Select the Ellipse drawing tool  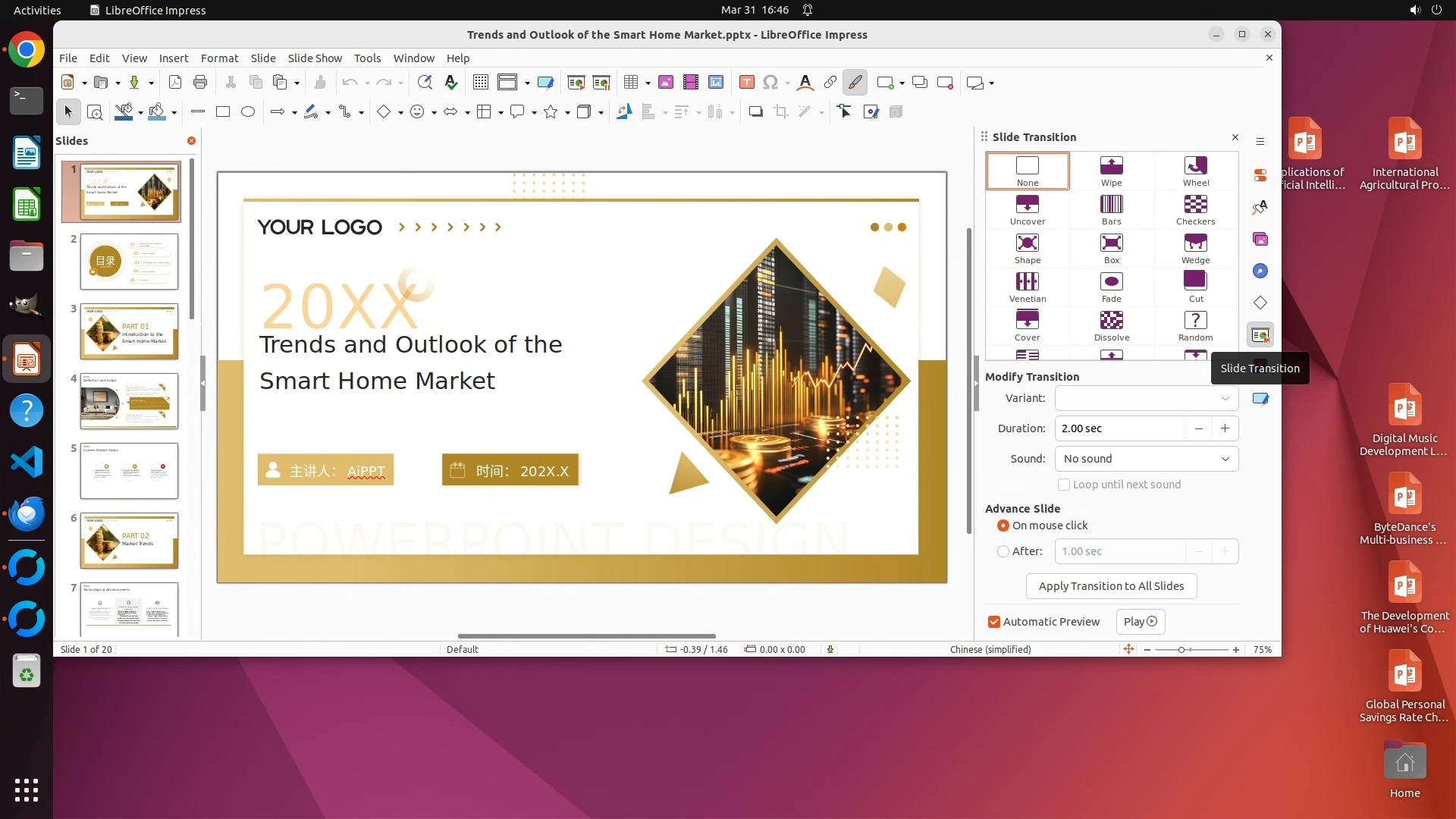pyautogui.click(x=248, y=112)
